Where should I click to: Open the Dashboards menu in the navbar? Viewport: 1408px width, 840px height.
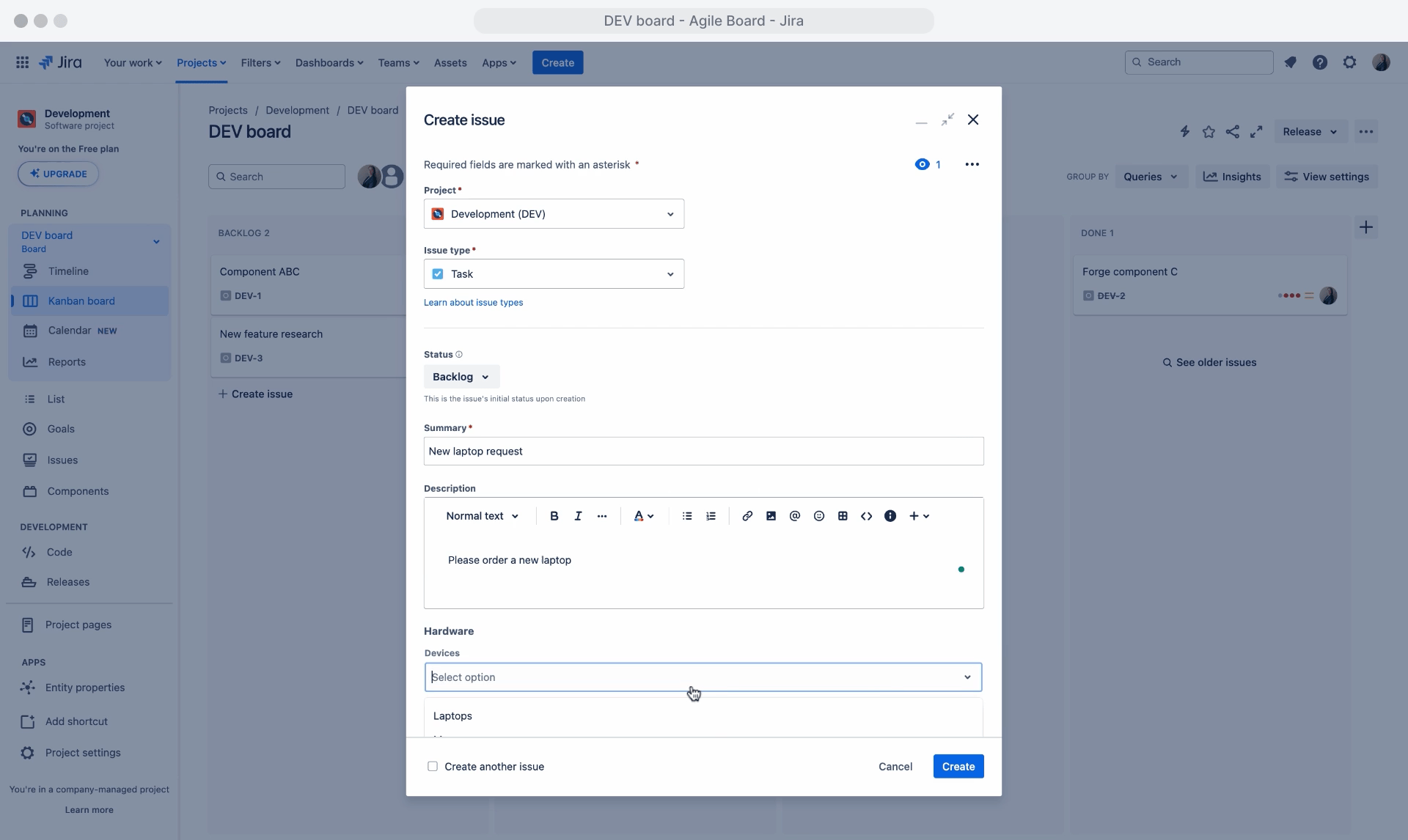[329, 62]
